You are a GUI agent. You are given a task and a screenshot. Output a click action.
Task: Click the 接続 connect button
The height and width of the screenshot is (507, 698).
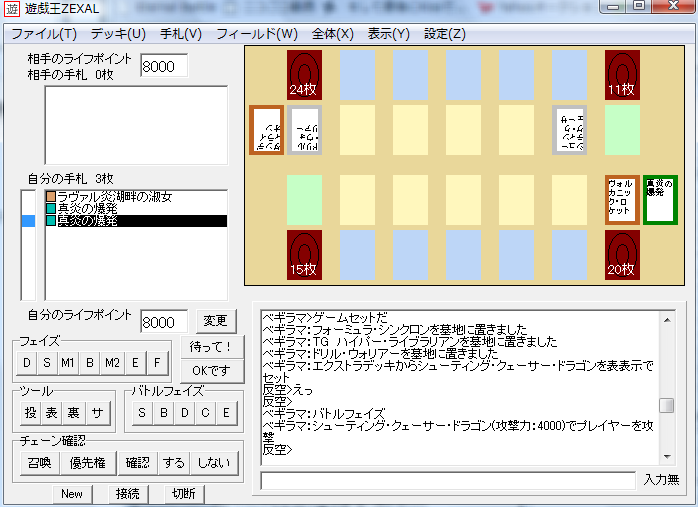128,494
